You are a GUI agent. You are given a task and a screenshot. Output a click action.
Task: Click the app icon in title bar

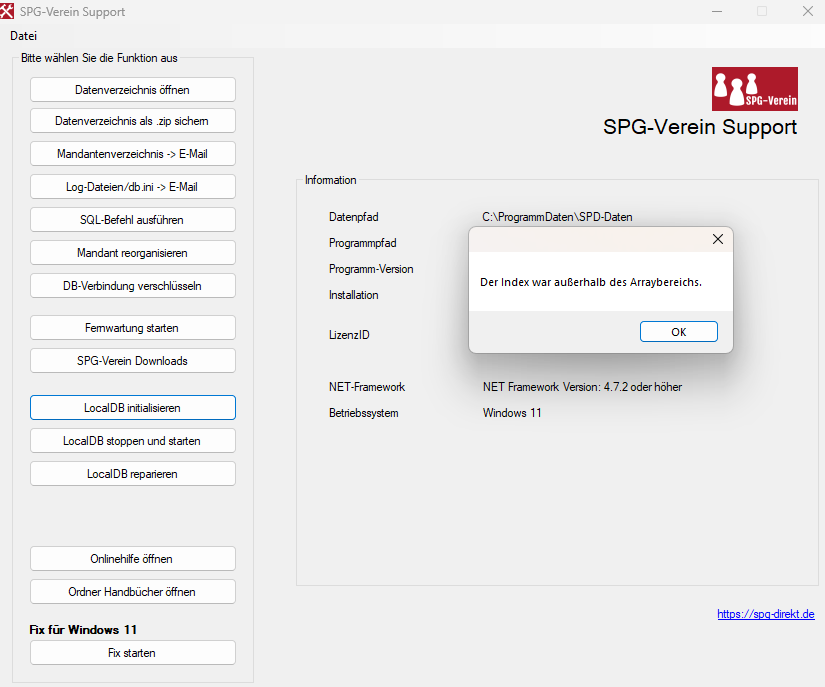(x=7, y=11)
